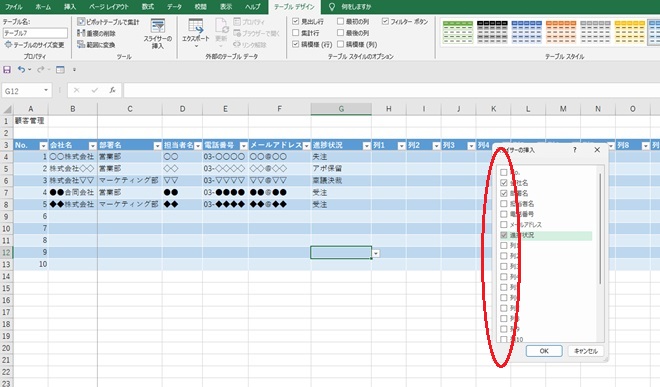Open the 電話番号 column filter dropdown
Viewport: 660px width, 387px height.
point(243,146)
